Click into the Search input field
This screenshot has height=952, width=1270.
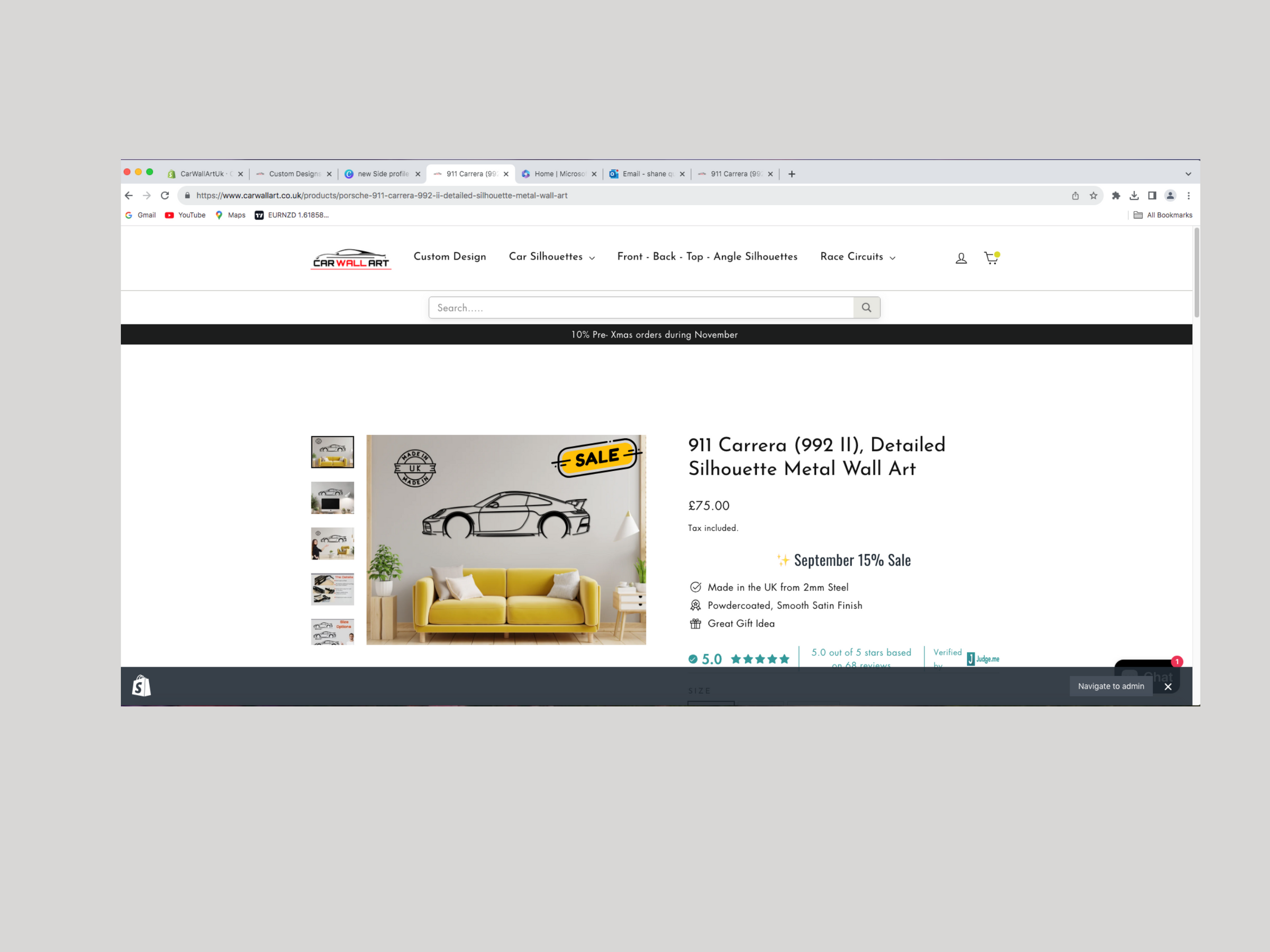point(640,308)
